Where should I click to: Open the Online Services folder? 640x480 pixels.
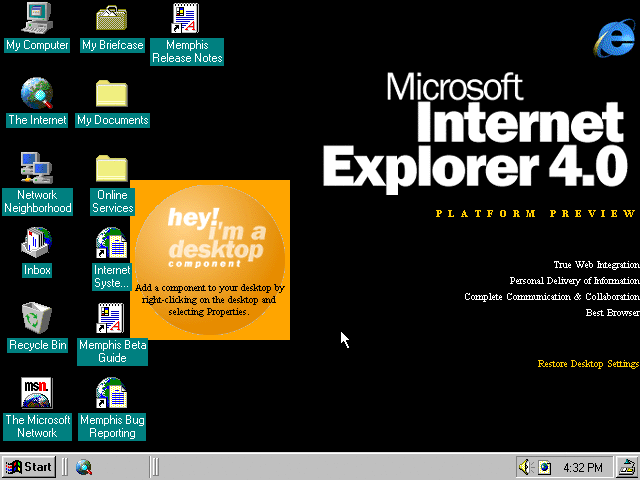[112, 184]
